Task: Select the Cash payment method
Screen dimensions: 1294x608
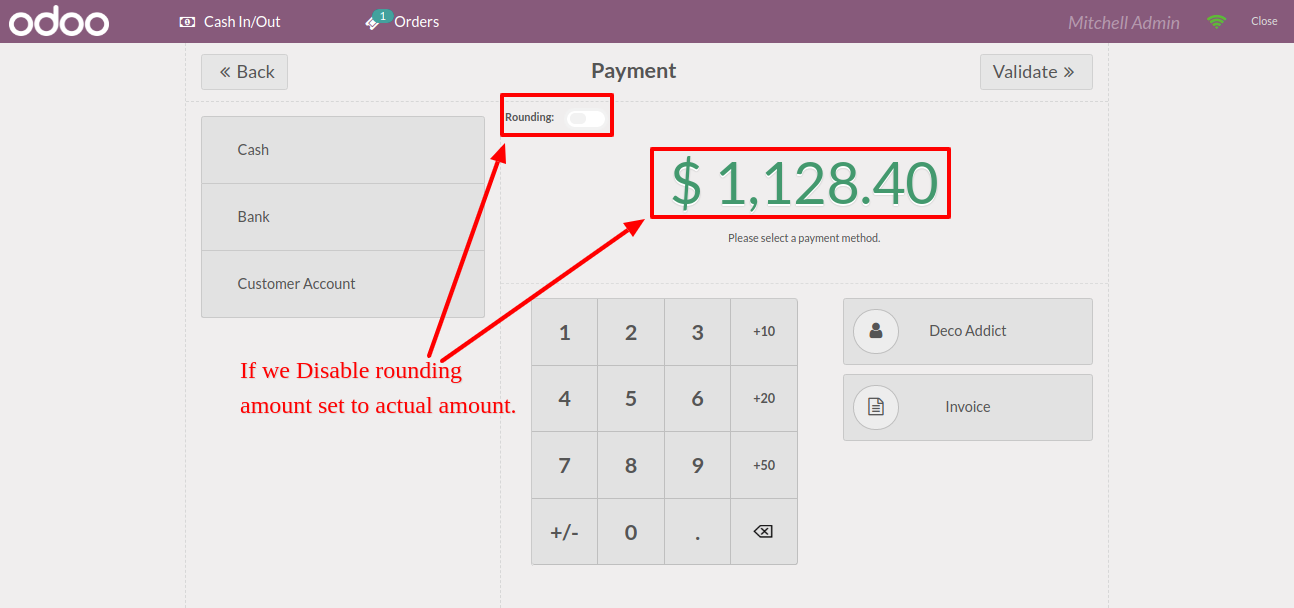Action: (x=343, y=150)
